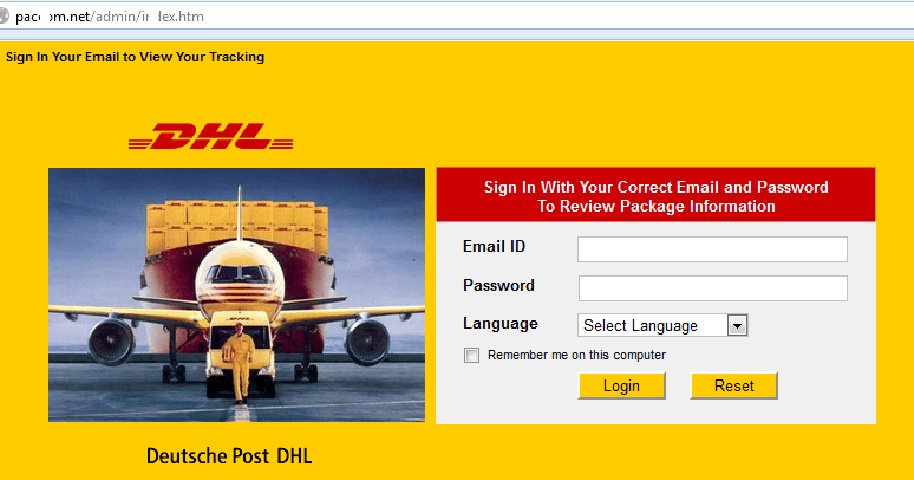
Task: Click the browser address bar URL
Action: coord(110,16)
